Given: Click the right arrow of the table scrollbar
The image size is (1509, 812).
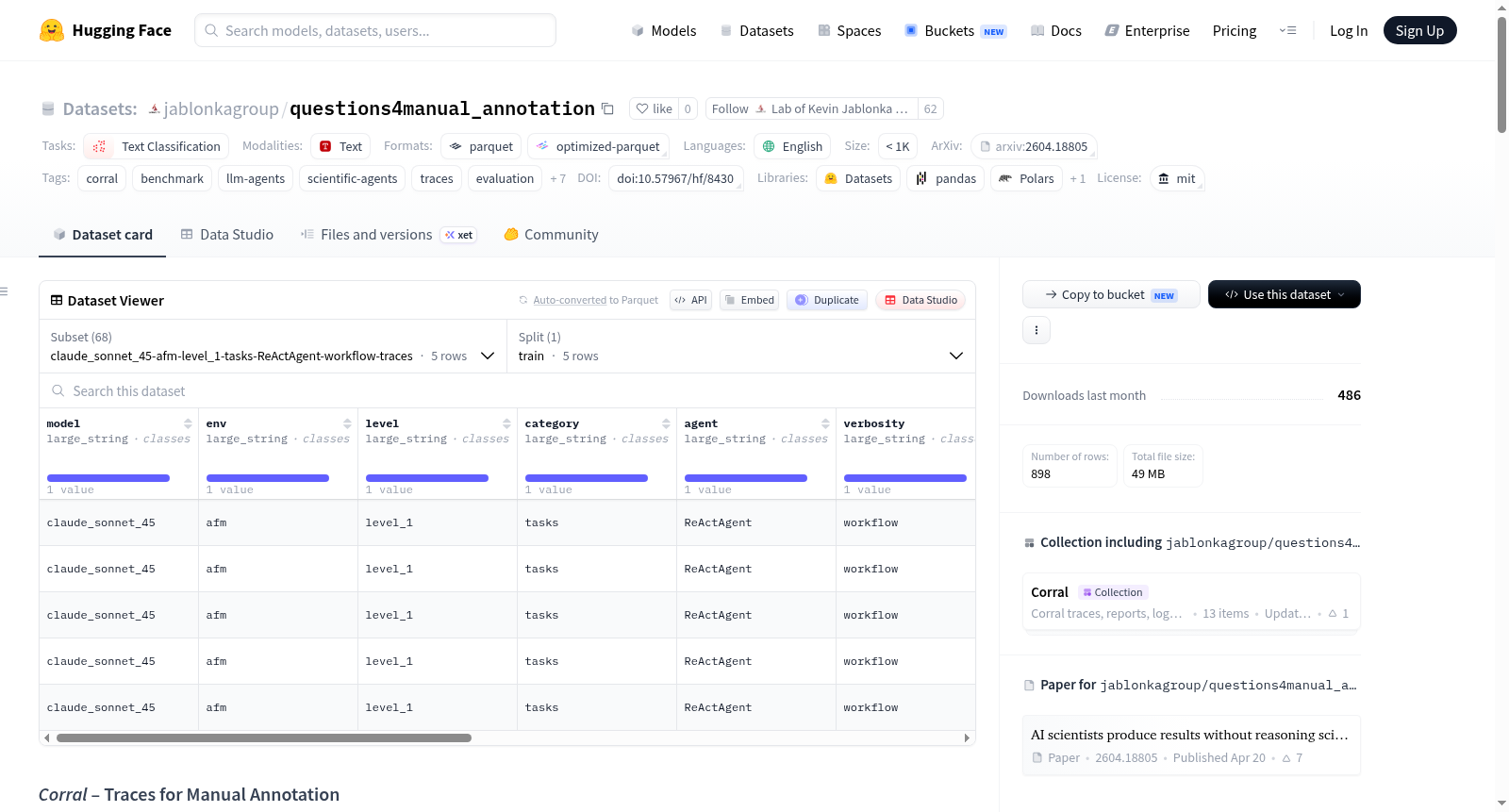Looking at the screenshot, I should coord(967,738).
